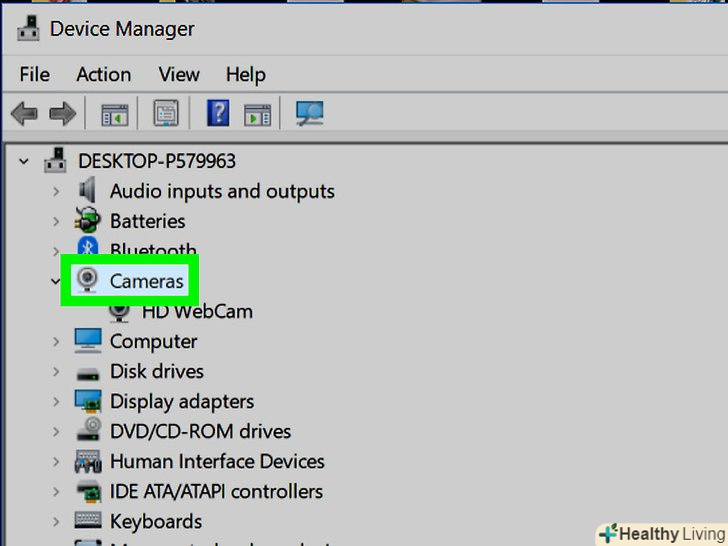The height and width of the screenshot is (546, 728).
Task: Click the Cameras webcam icon
Action: (87, 280)
